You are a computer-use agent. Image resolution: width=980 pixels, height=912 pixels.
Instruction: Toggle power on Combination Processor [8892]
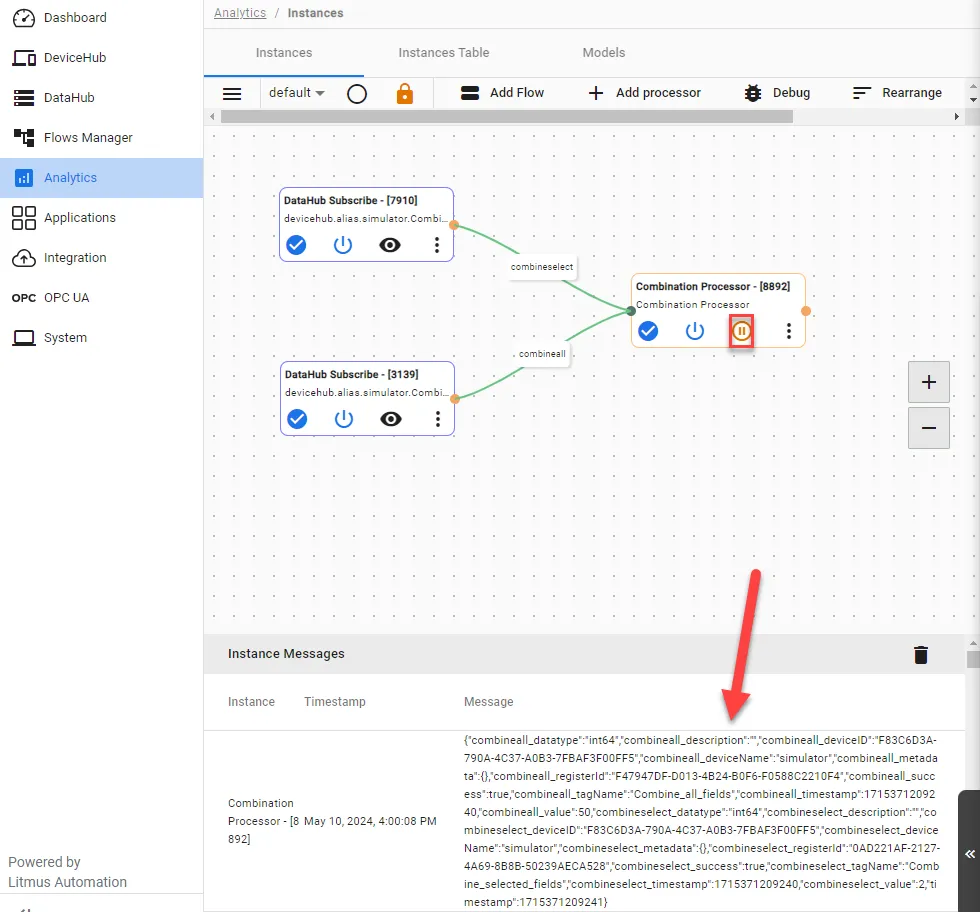tap(695, 331)
